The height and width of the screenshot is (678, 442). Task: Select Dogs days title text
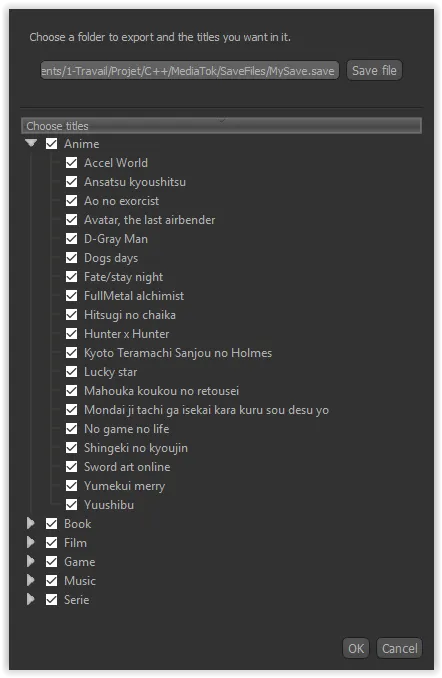pyautogui.click(x=111, y=258)
